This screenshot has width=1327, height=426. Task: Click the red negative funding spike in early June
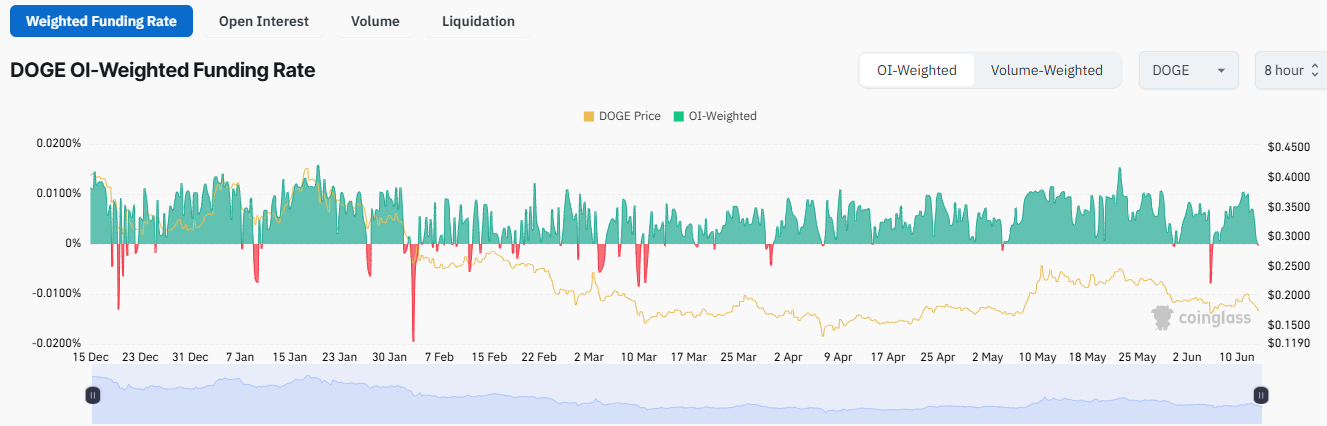coord(1210,268)
